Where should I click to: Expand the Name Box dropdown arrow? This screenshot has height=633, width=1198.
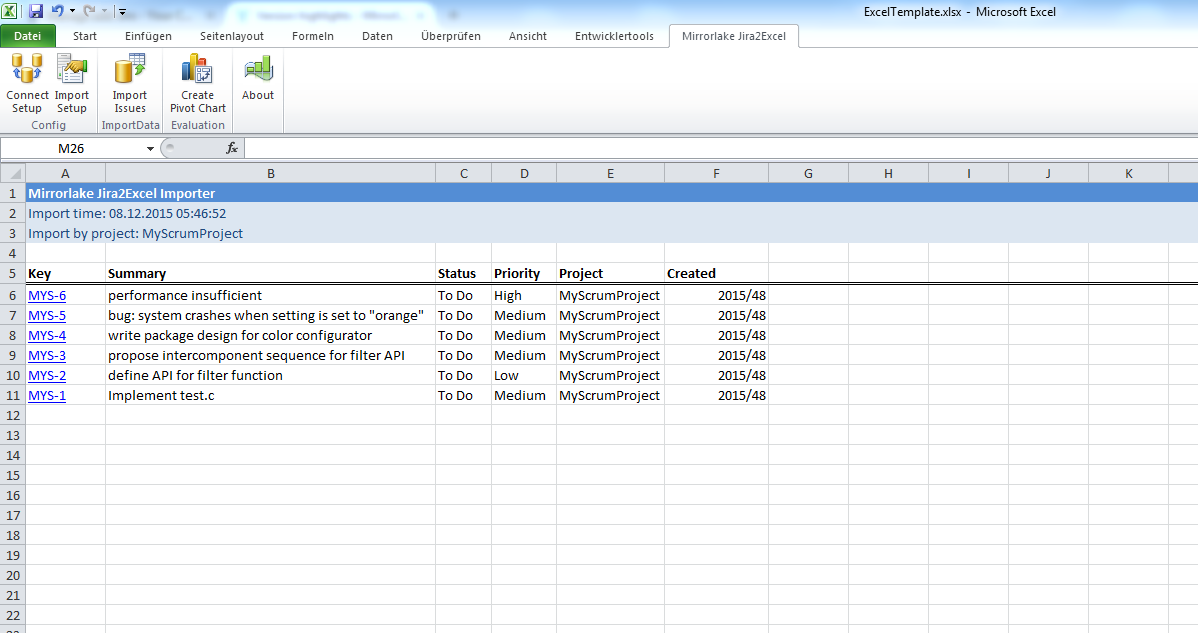pos(150,148)
